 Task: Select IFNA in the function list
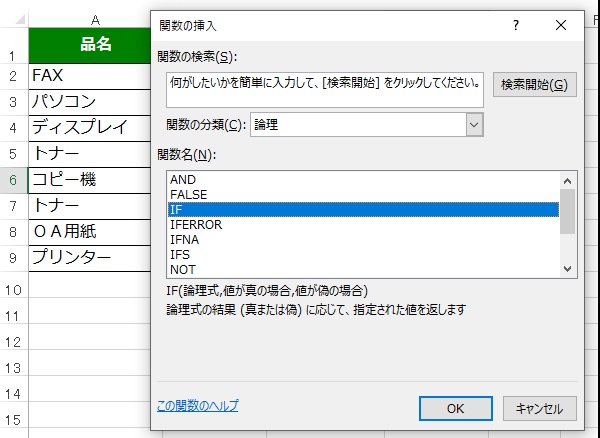pyautogui.click(x=363, y=240)
